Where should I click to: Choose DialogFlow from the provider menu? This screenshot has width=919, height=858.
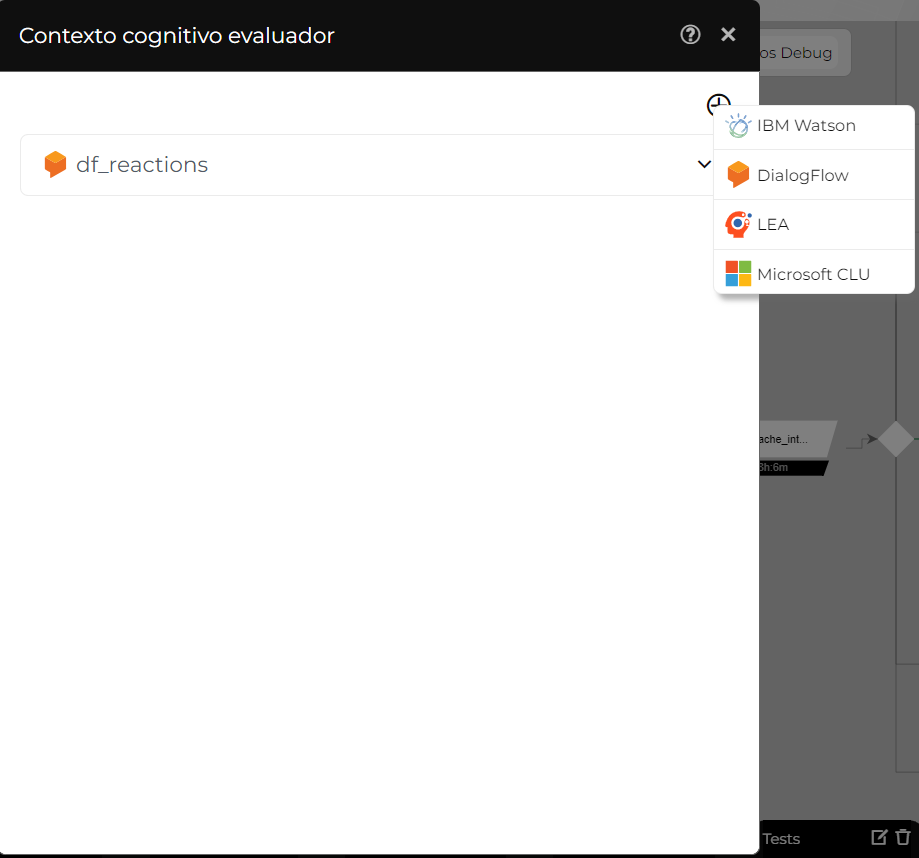click(814, 175)
